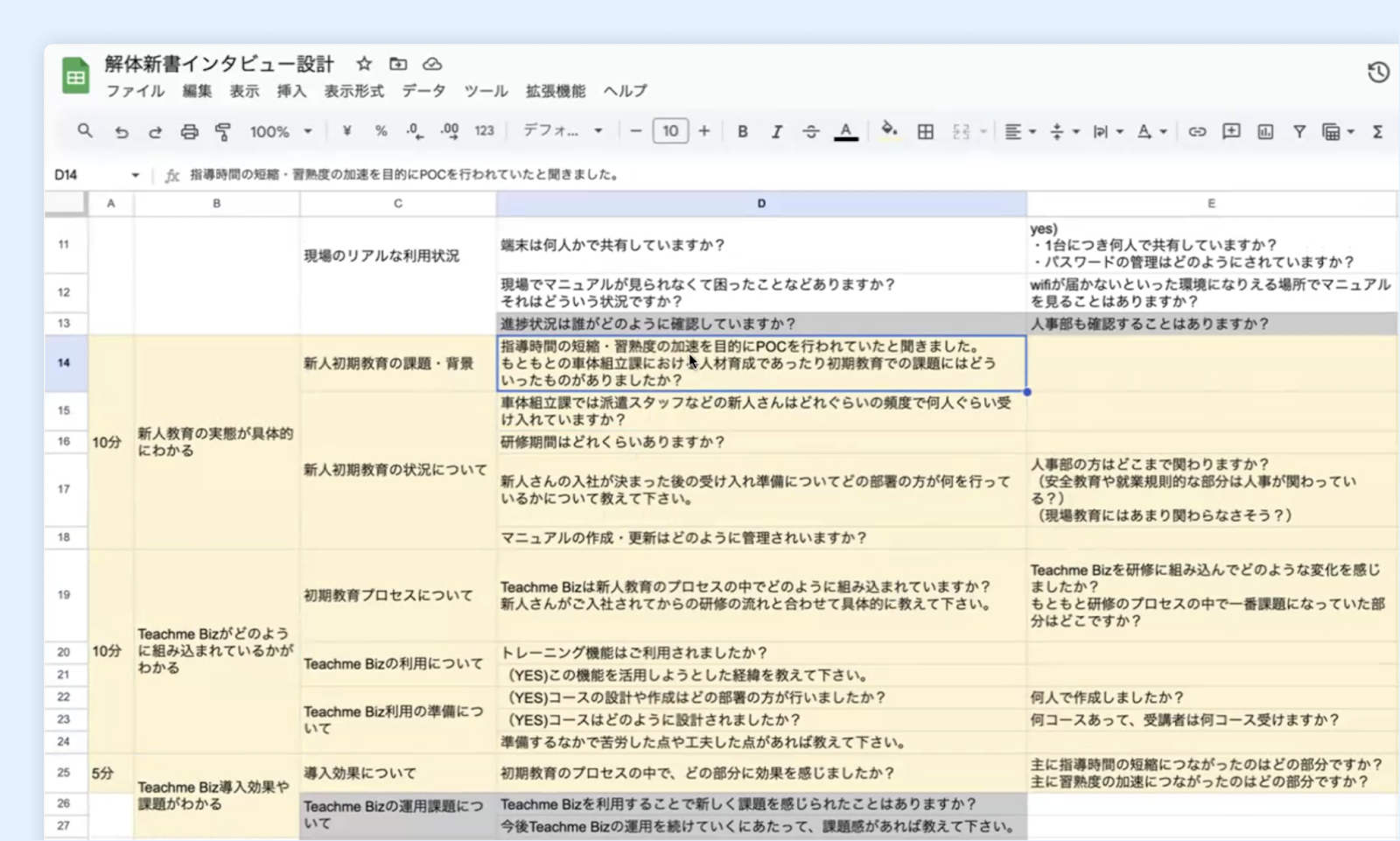
Task: Open the 123 more formats menu
Action: (484, 131)
